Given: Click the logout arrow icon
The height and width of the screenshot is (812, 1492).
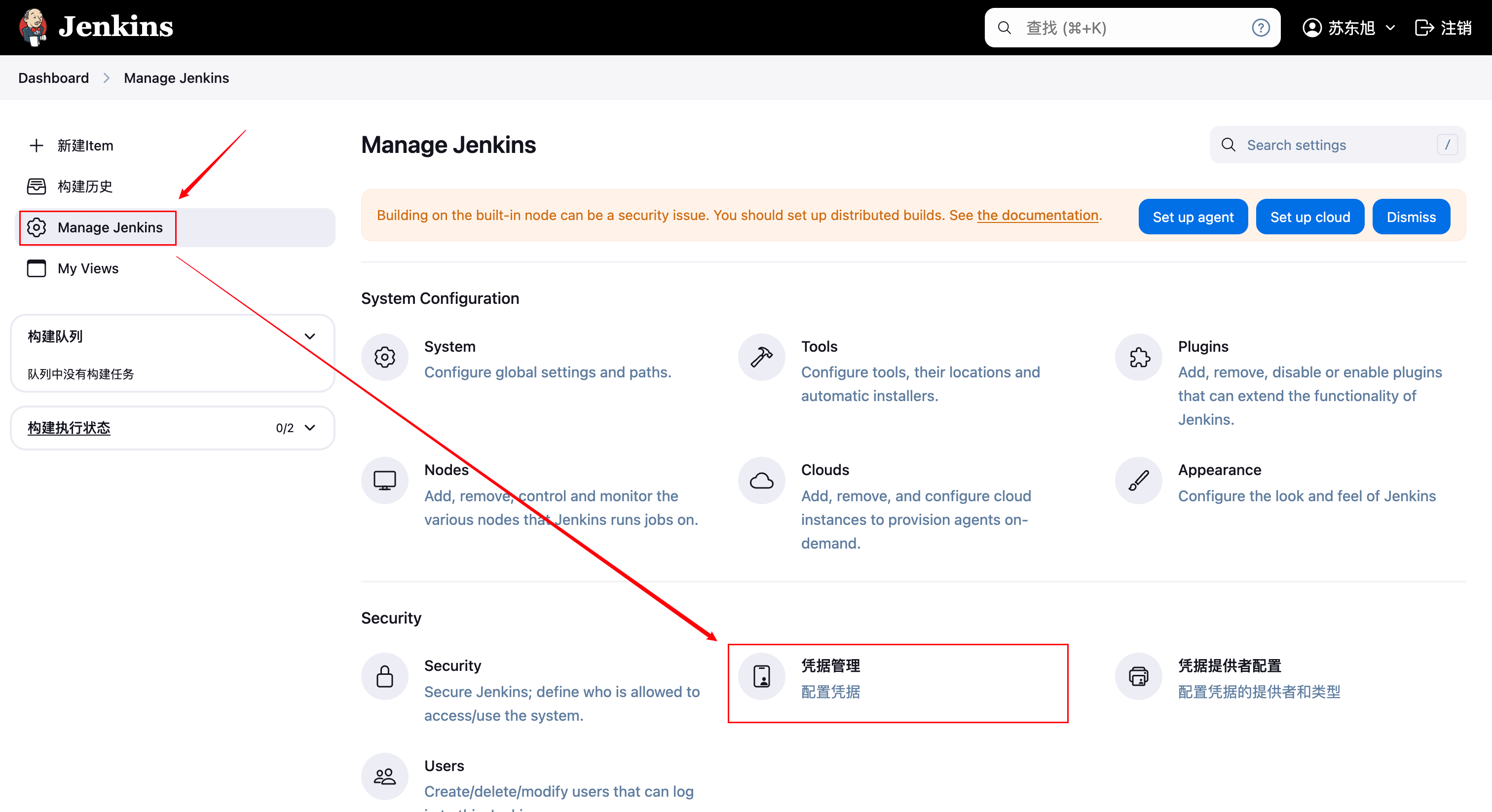Looking at the screenshot, I should point(1423,28).
